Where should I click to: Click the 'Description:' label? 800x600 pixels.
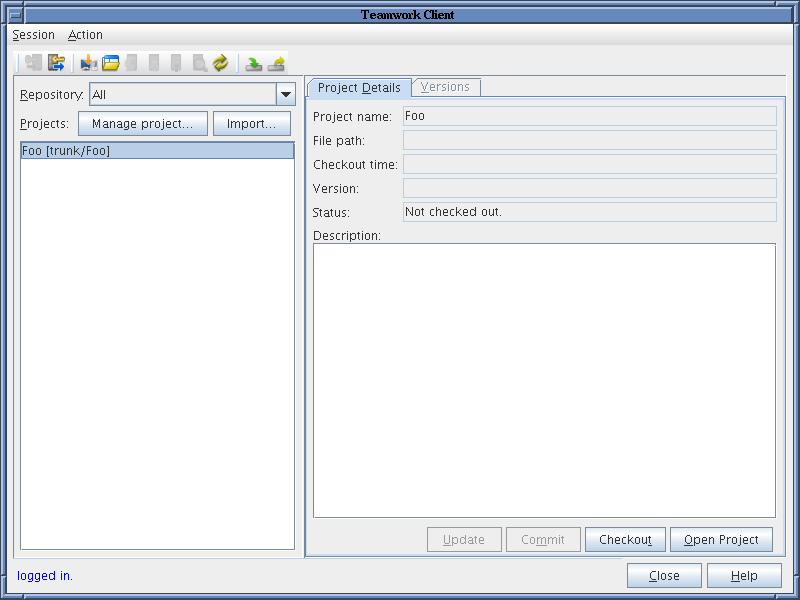pos(347,236)
